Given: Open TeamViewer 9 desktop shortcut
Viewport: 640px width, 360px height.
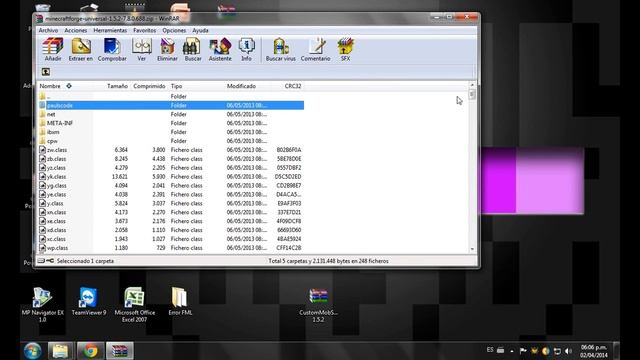Looking at the screenshot, I should coord(89,301).
